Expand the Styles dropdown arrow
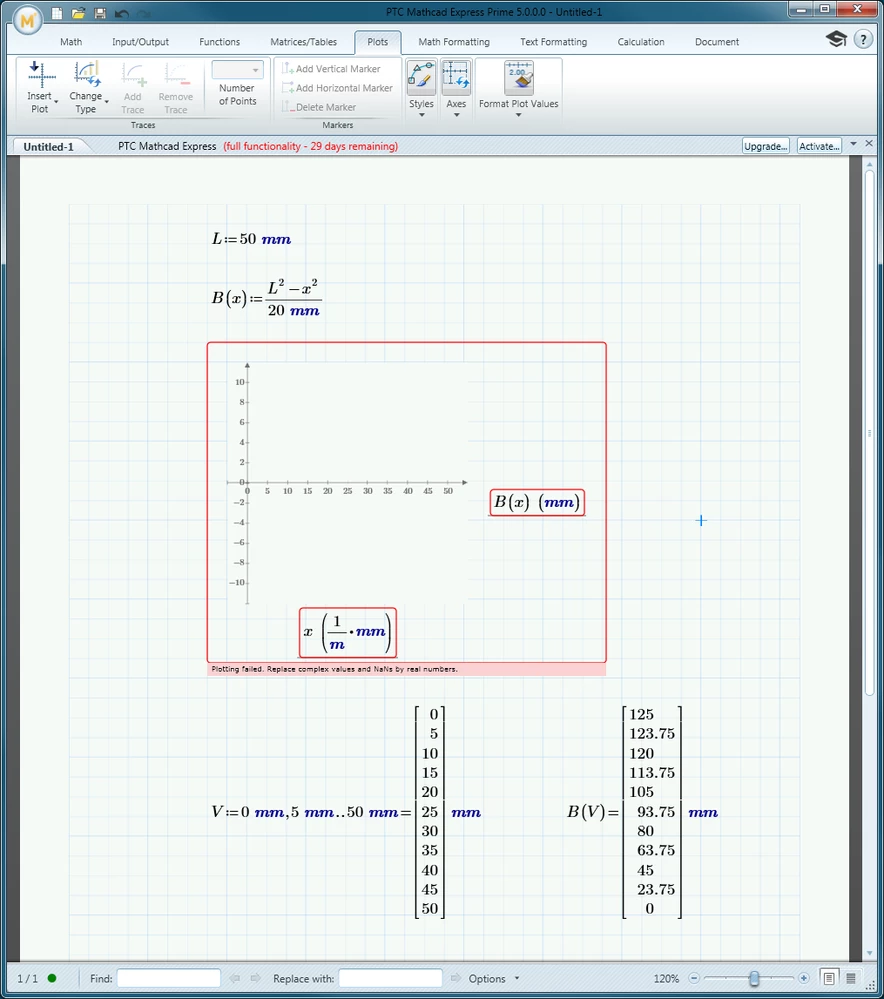Viewport: 884px width, 999px height. coord(421,115)
